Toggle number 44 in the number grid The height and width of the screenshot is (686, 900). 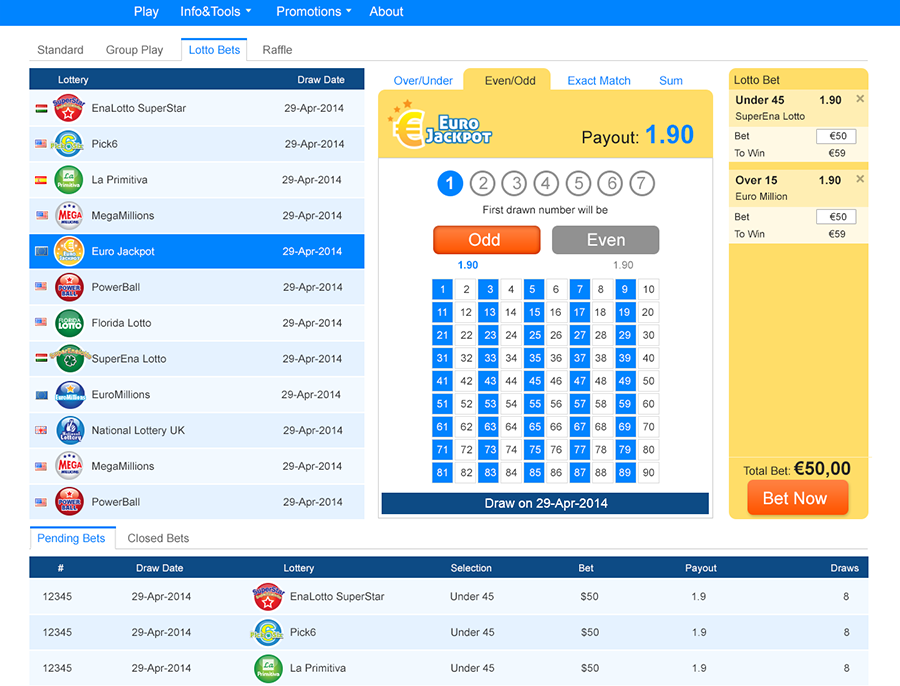511,381
